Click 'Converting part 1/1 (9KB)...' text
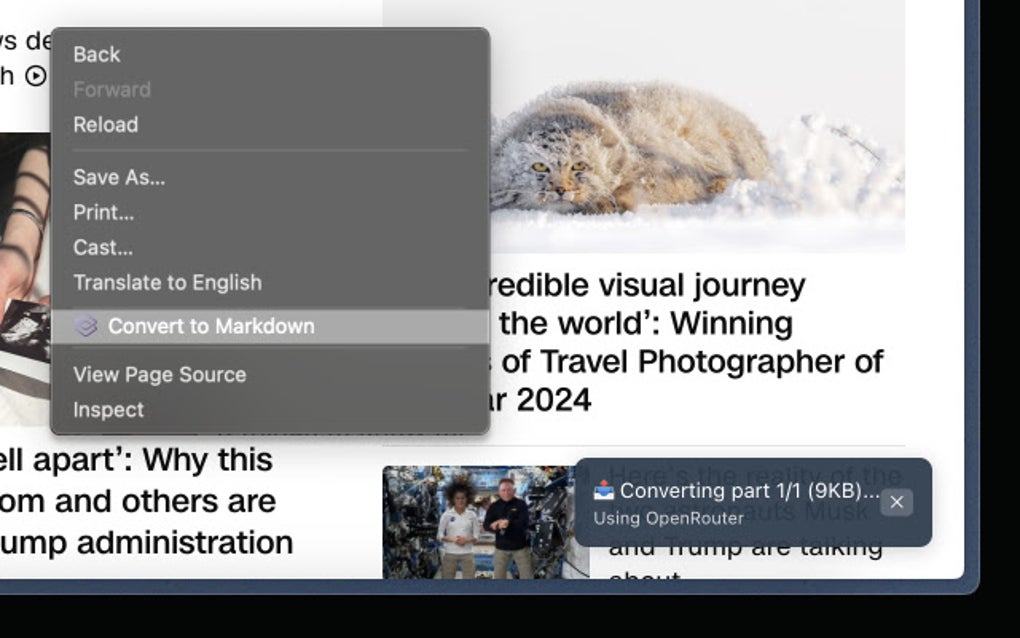 click(749, 490)
